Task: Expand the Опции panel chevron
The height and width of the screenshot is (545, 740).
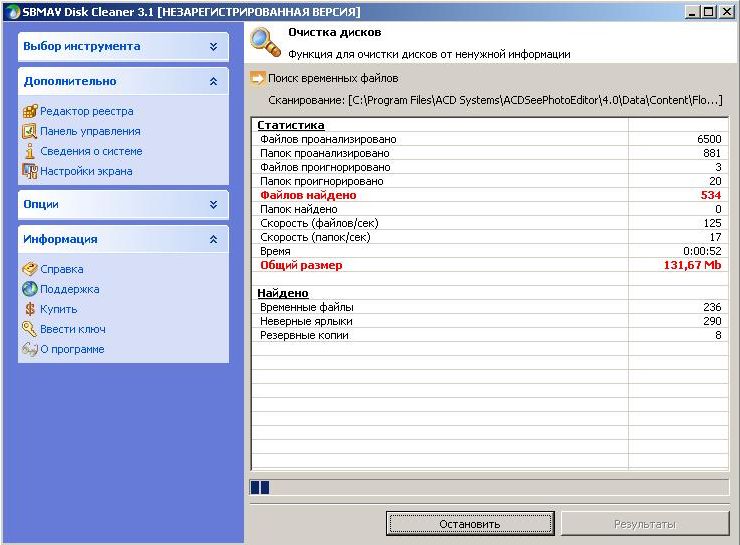Action: pyautogui.click(x=213, y=204)
